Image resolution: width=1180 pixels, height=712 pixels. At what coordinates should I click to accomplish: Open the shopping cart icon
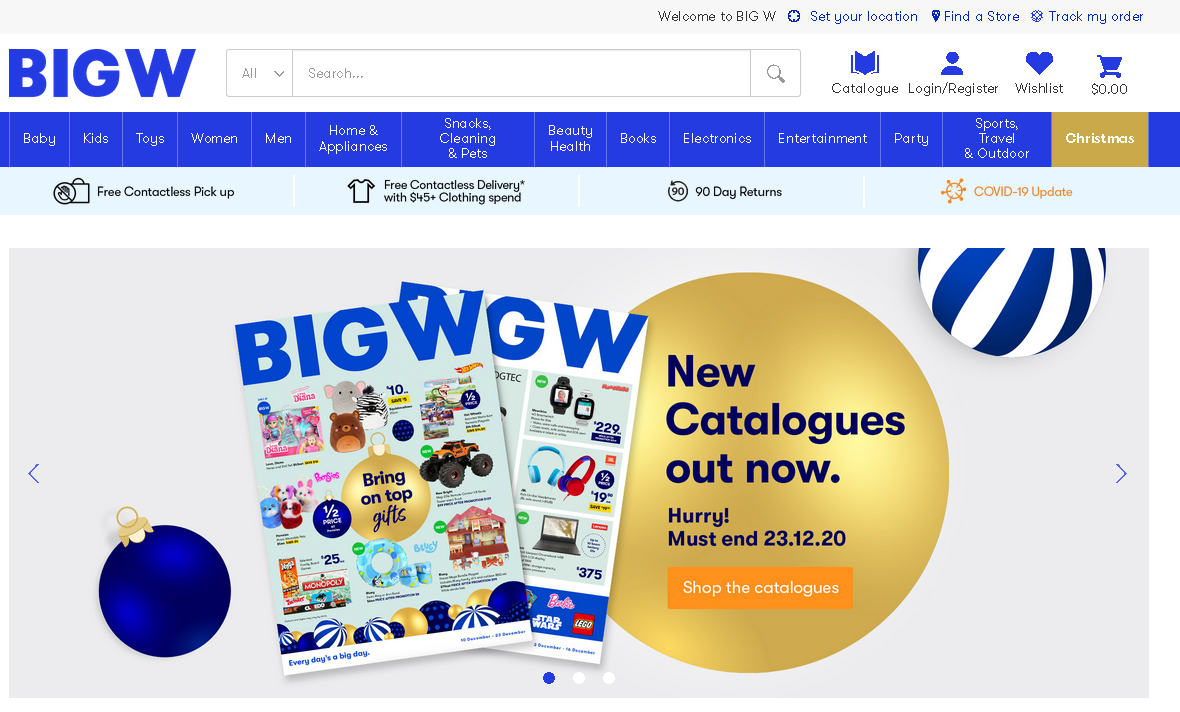click(1109, 66)
